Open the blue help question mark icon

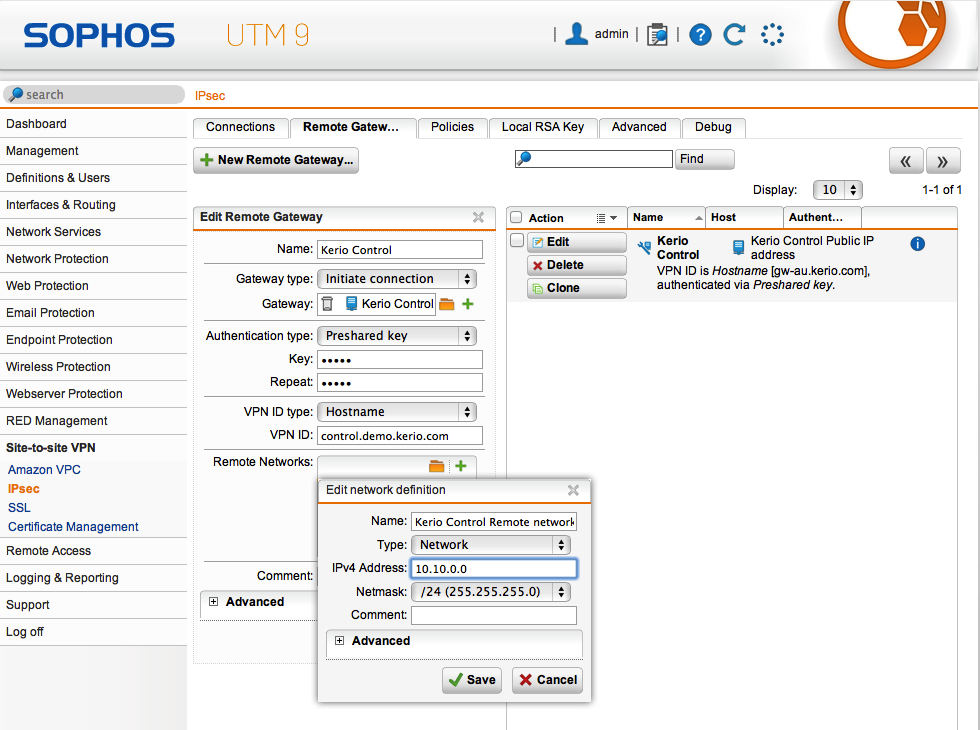700,34
